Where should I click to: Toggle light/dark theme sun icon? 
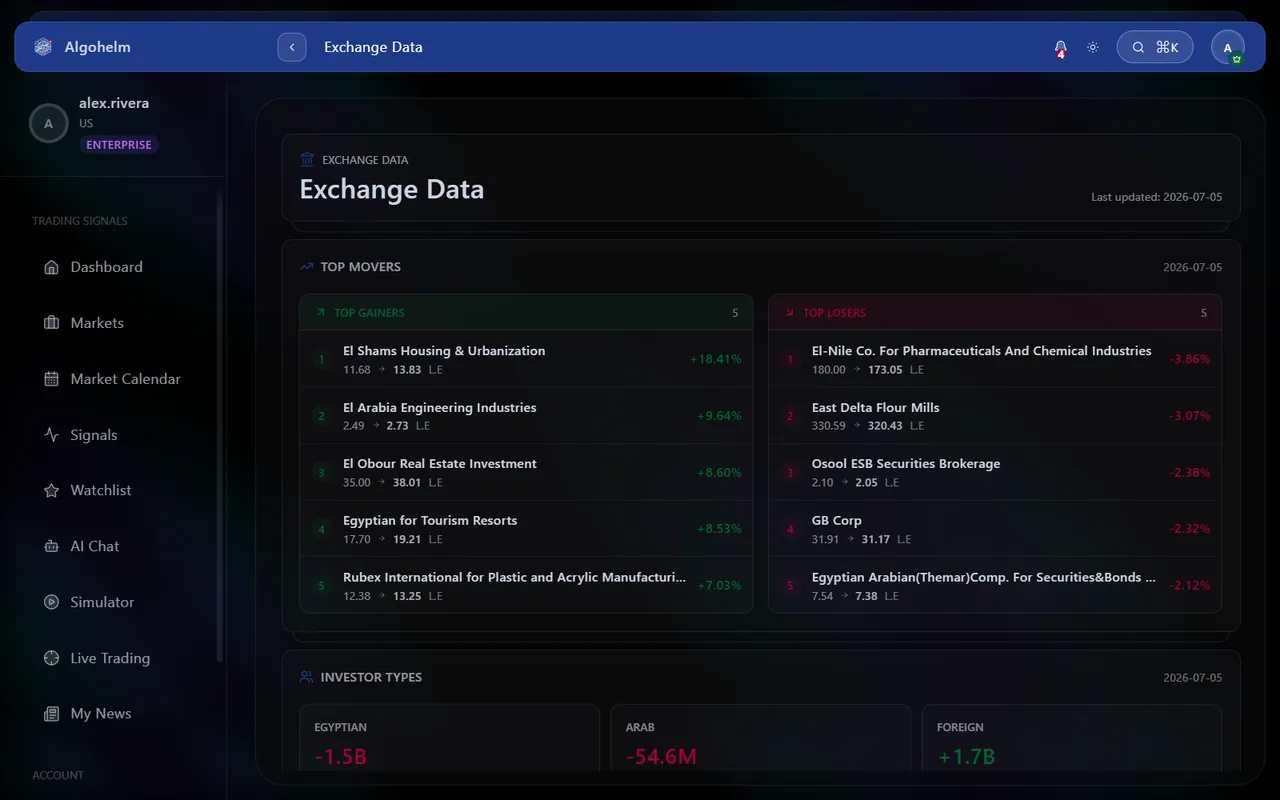tap(1093, 47)
